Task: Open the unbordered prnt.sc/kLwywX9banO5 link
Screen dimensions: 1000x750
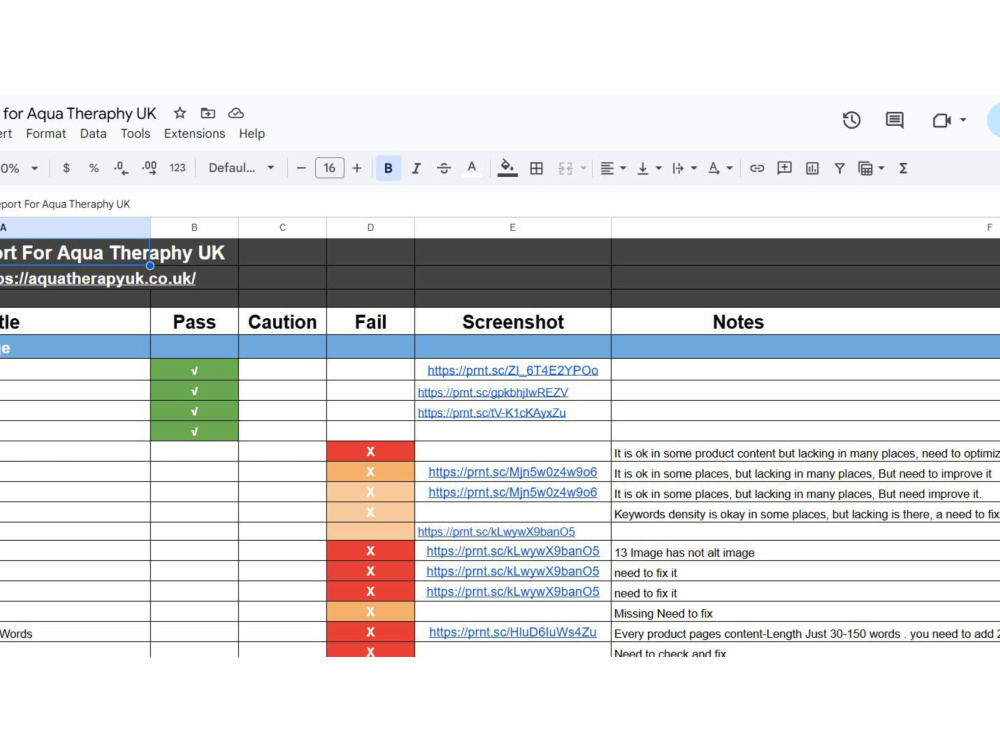Action: pos(496,532)
